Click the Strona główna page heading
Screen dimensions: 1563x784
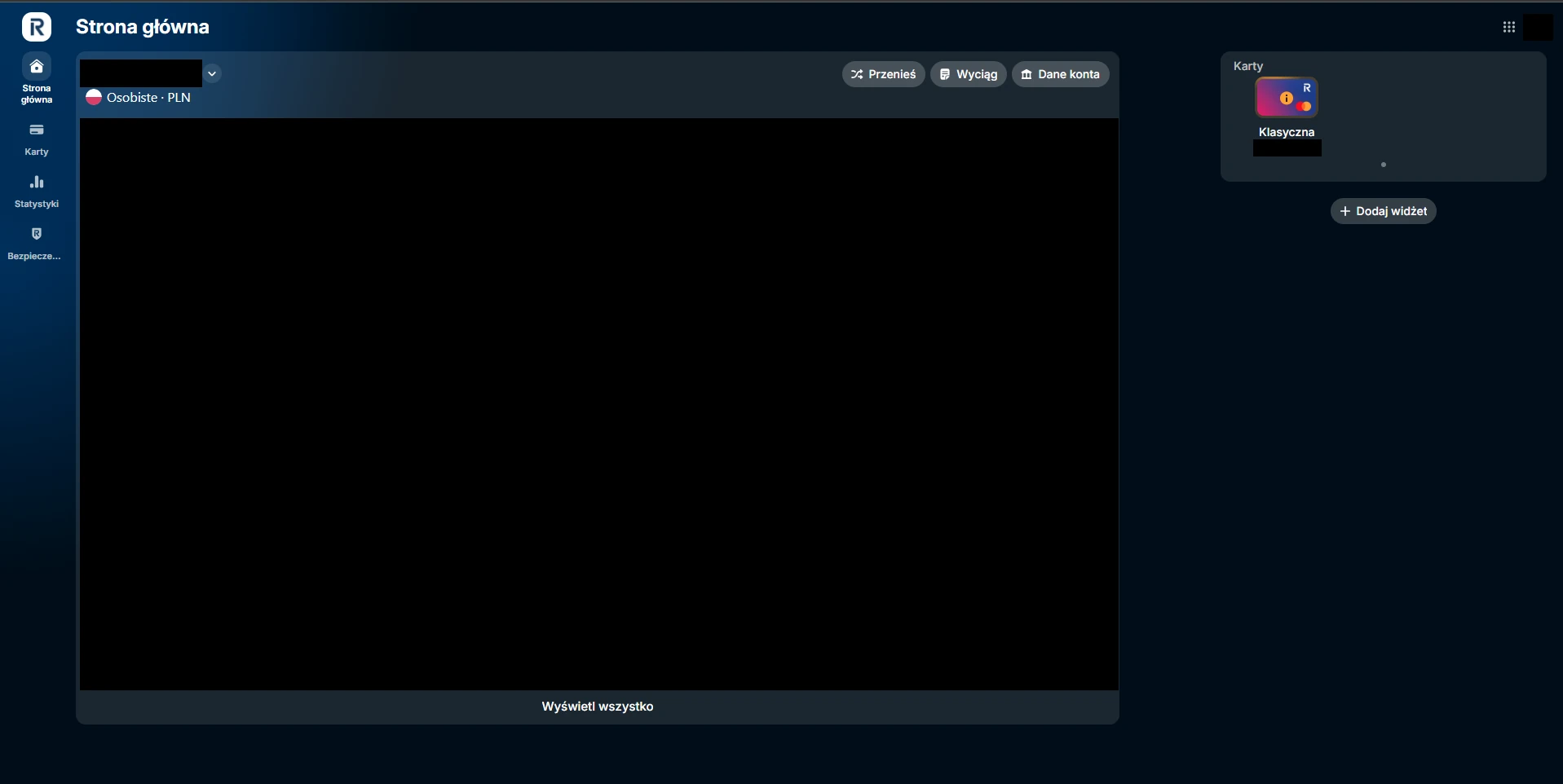tap(143, 27)
